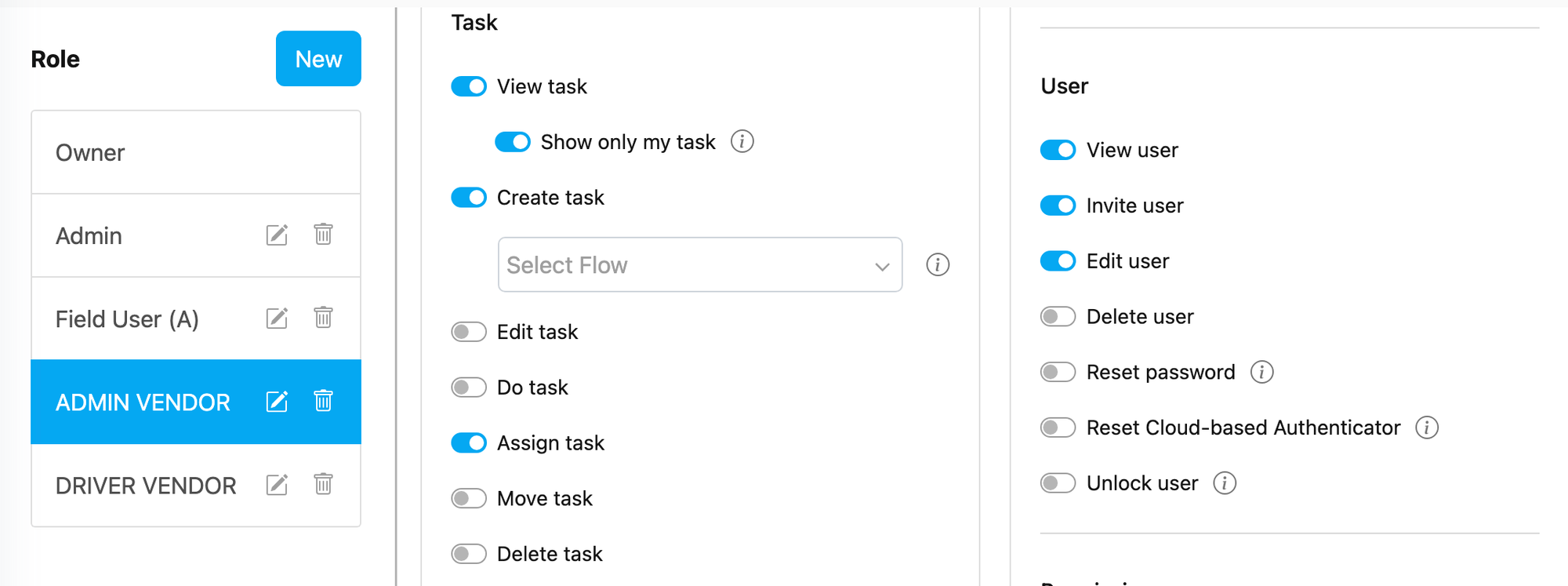Disable the Create task permission
1568x586 pixels.
coord(469,198)
